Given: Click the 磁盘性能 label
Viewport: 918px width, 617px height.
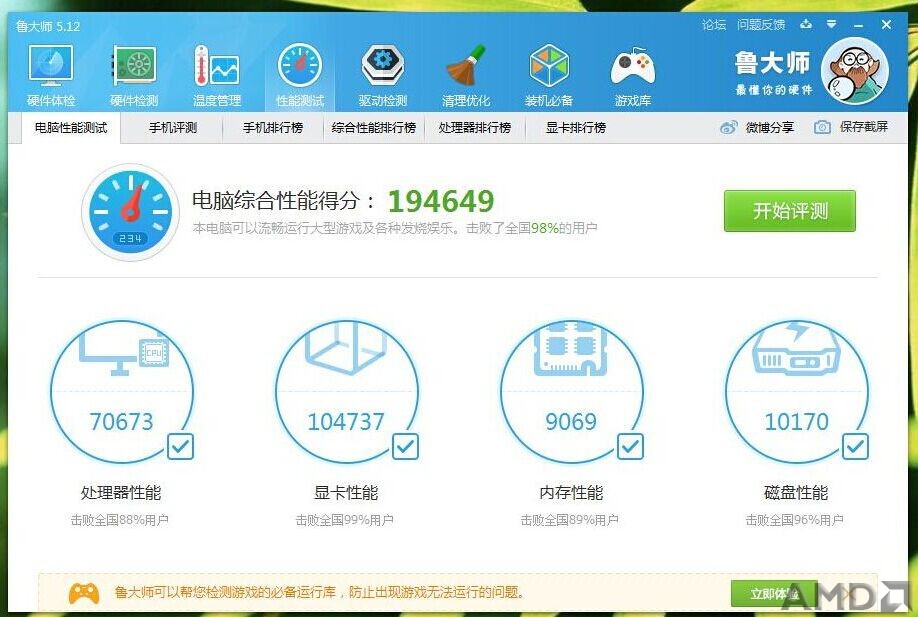Looking at the screenshot, I should (796, 493).
